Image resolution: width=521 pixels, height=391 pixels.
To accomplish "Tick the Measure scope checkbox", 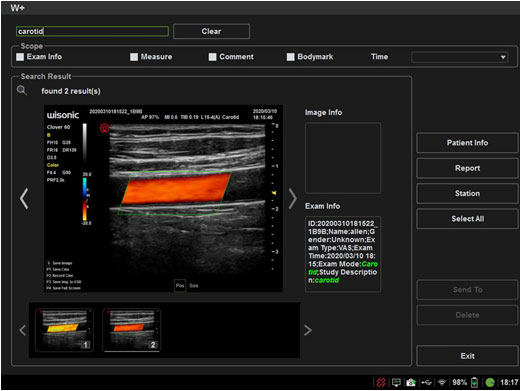I will [134, 57].
